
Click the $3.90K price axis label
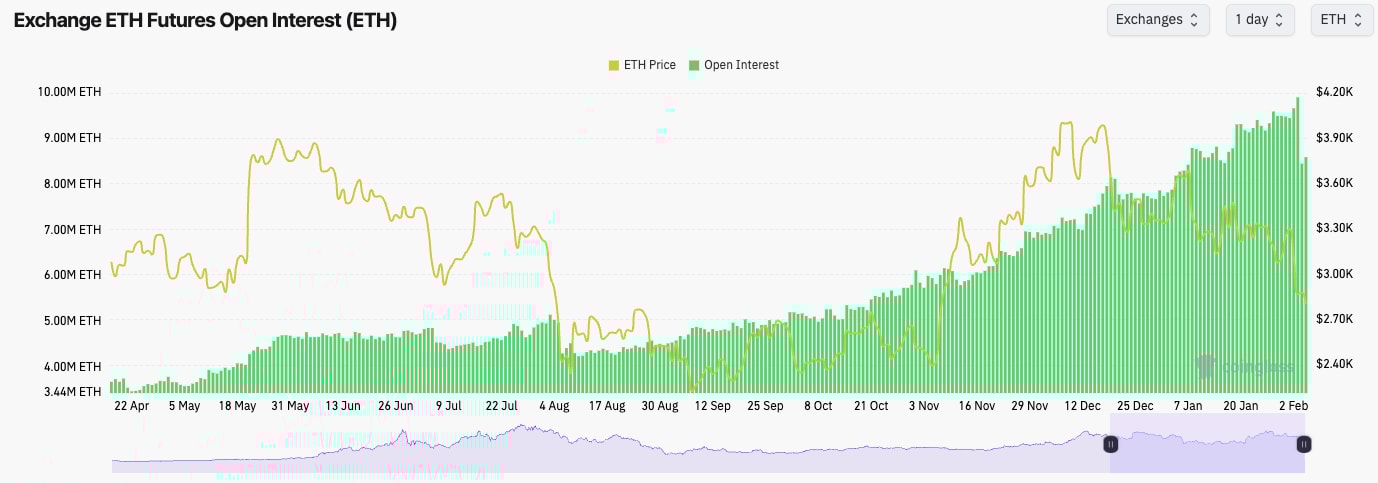(x=1335, y=138)
